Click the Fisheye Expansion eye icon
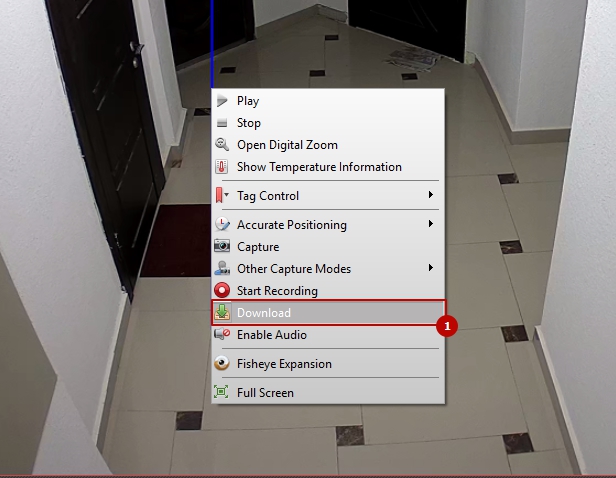 (222, 364)
